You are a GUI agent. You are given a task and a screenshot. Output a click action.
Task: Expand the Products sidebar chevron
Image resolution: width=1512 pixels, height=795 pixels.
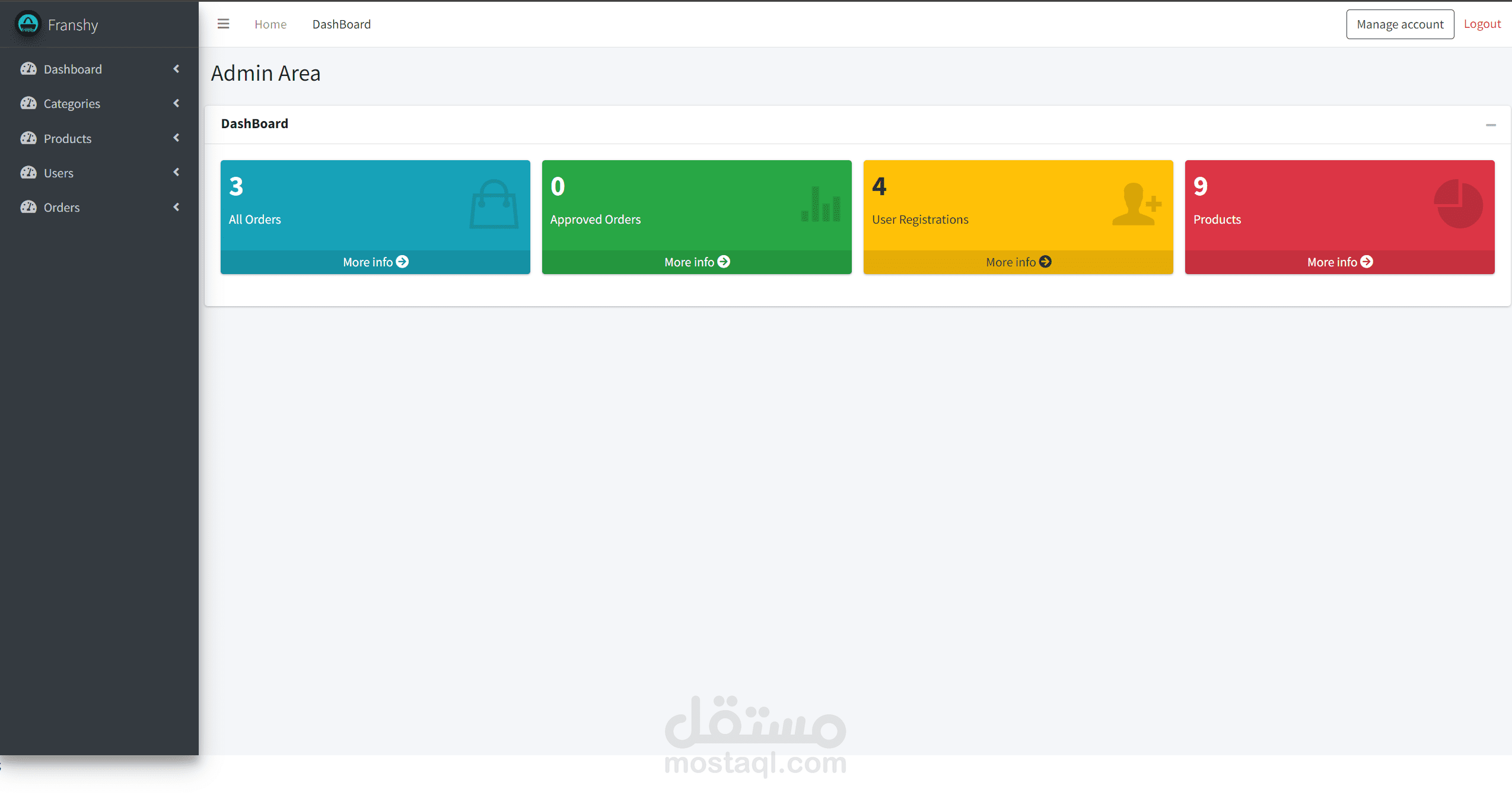click(176, 138)
